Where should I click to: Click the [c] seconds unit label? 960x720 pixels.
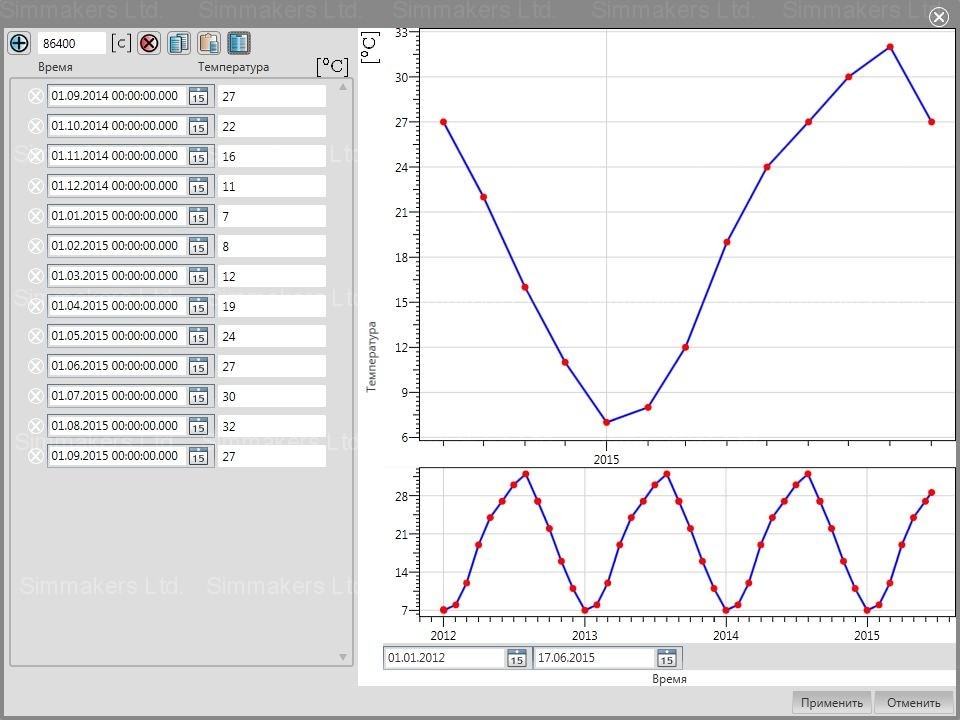[x=121, y=43]
